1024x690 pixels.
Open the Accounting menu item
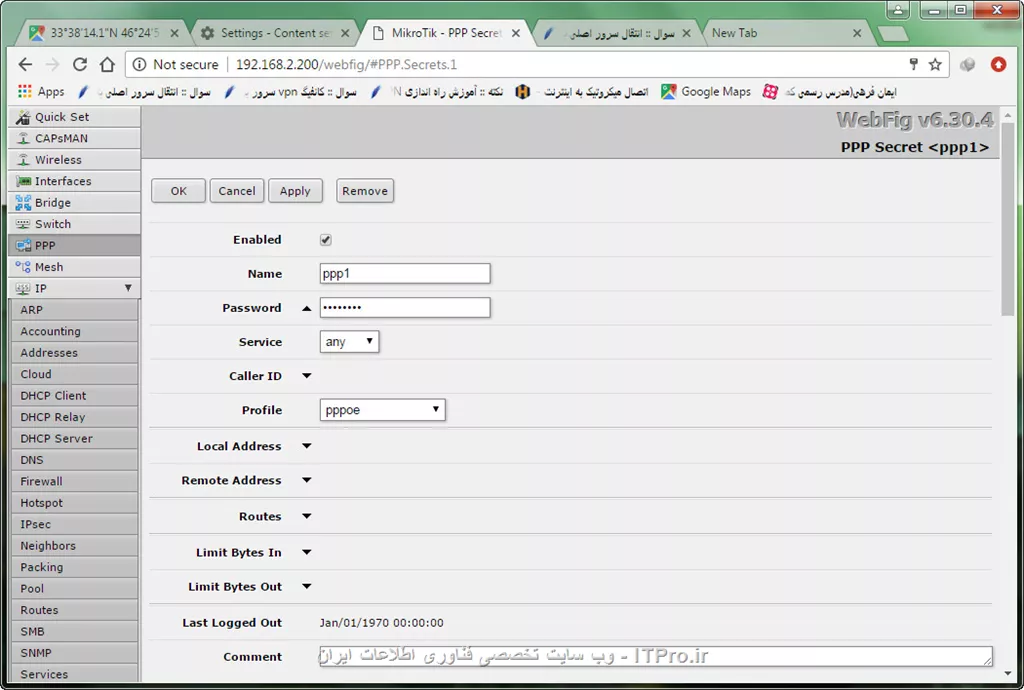[74, 332]
